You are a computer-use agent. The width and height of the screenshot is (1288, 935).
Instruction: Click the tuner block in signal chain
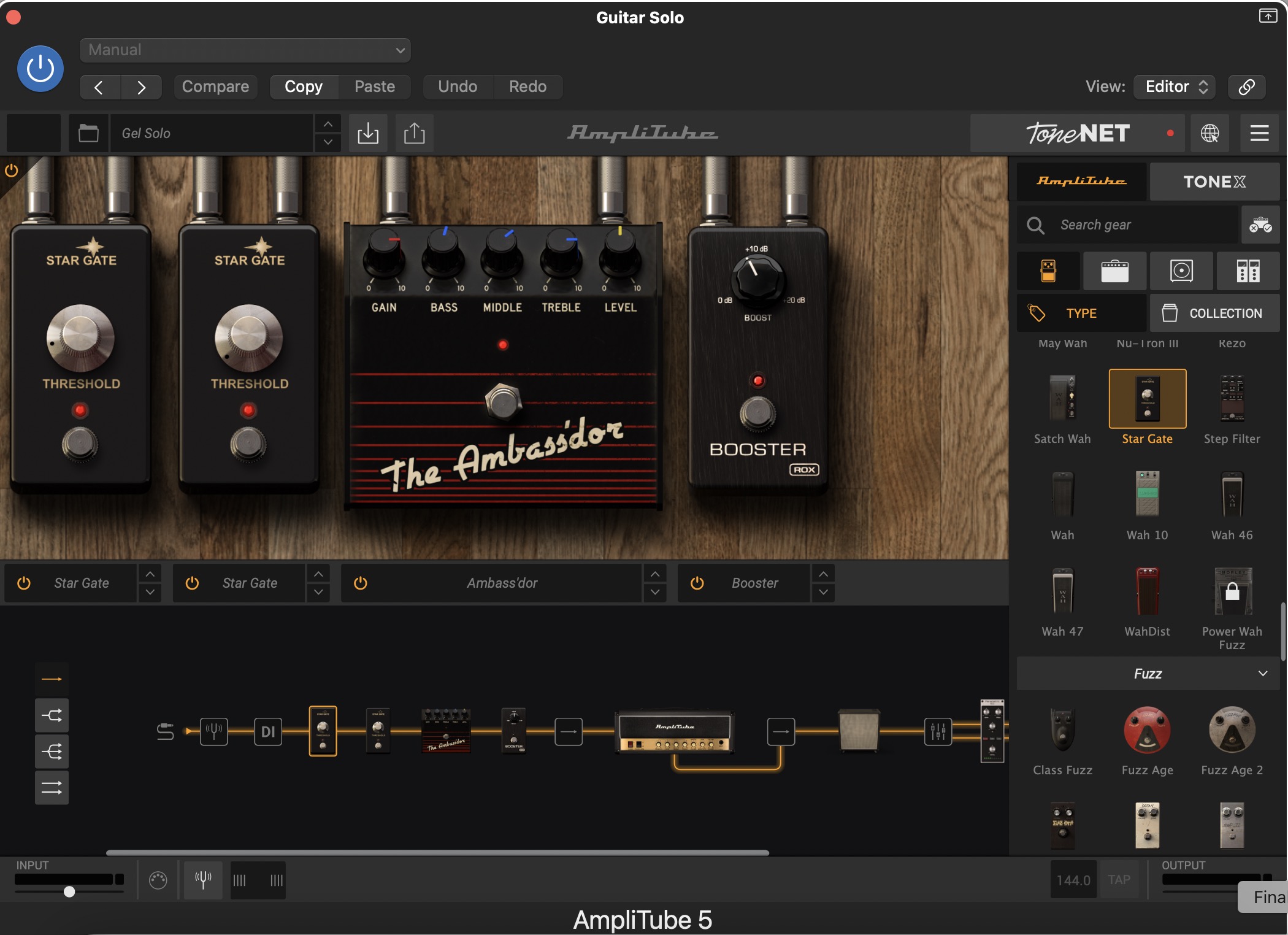pyautogui.click(x=214, y=731)
